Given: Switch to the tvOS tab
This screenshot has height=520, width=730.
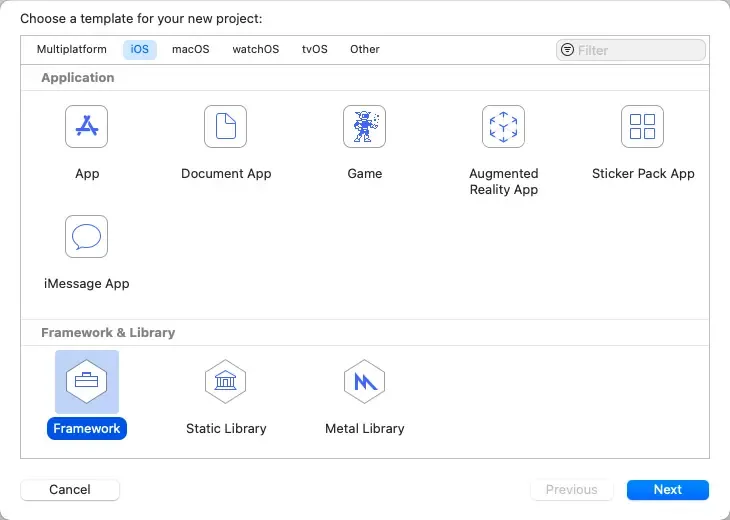Looking at the screenshot, I should click(x=315, y=49).
